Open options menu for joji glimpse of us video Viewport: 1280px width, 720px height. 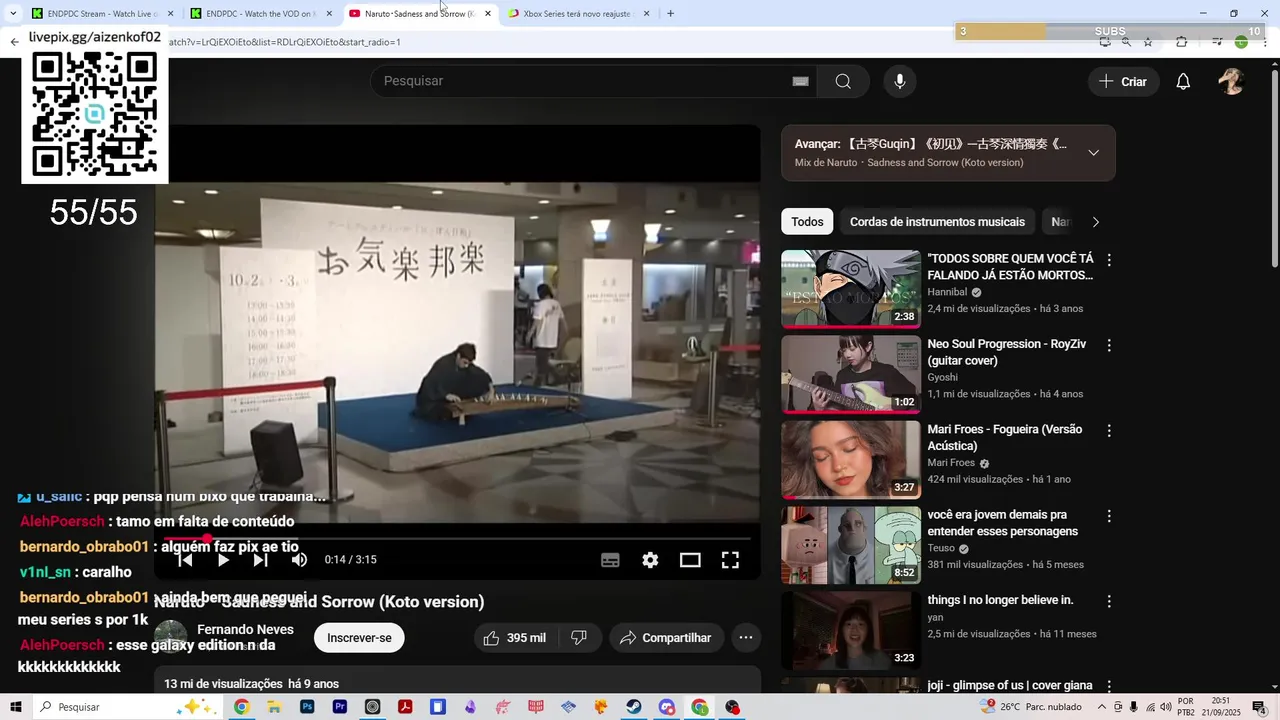(x=1108, y=687)
